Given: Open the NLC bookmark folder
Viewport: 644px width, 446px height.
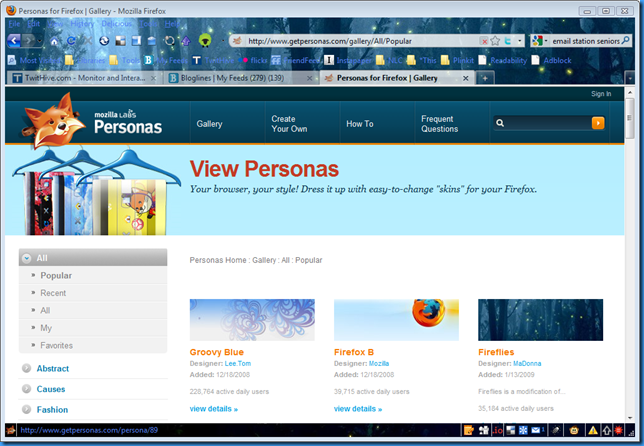Looking at the screenshot, I should (389, 60).
